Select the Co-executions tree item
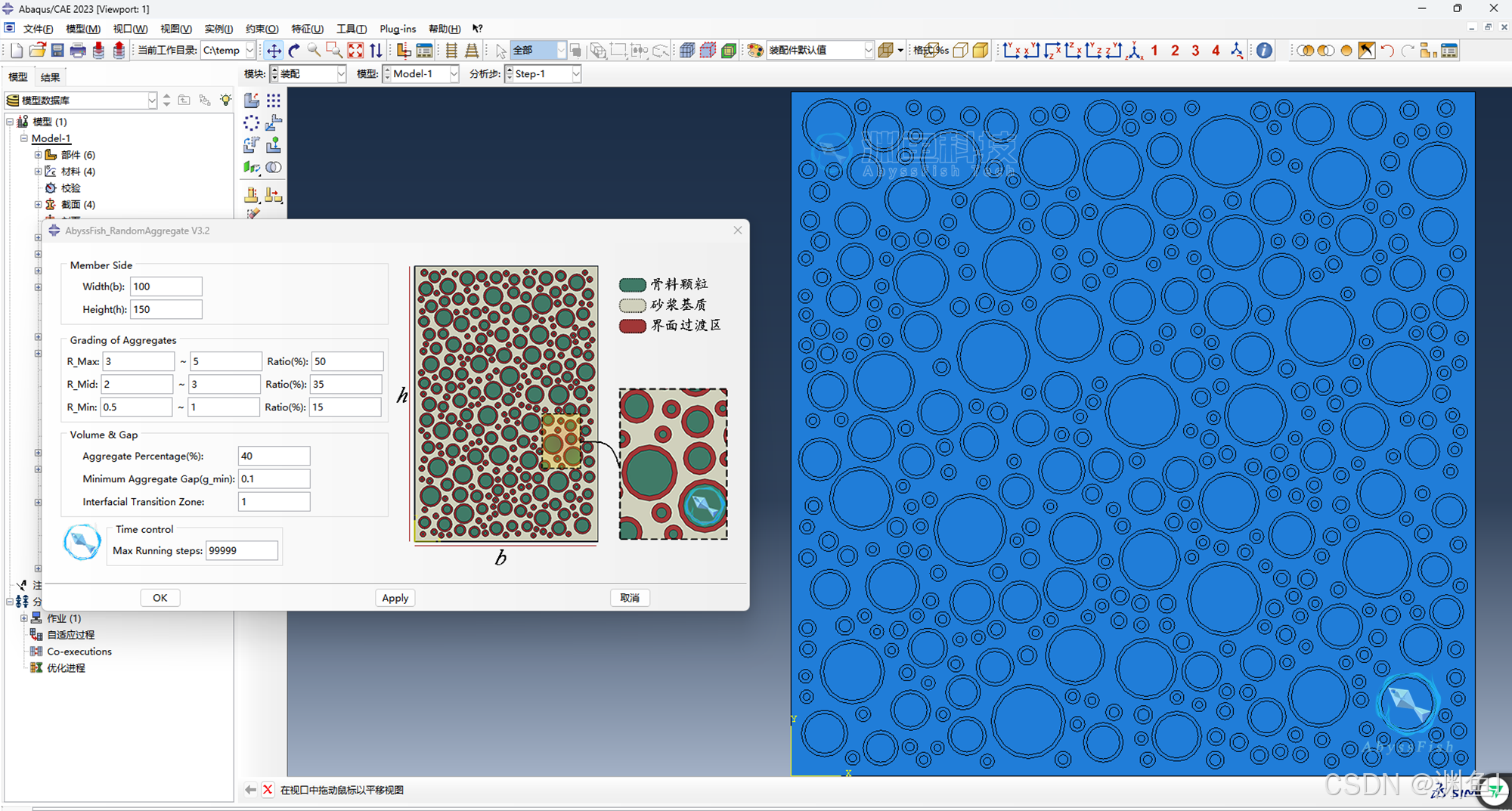Image resolution: width=1512 pixels, height=811 pixels. pos(79,652)
